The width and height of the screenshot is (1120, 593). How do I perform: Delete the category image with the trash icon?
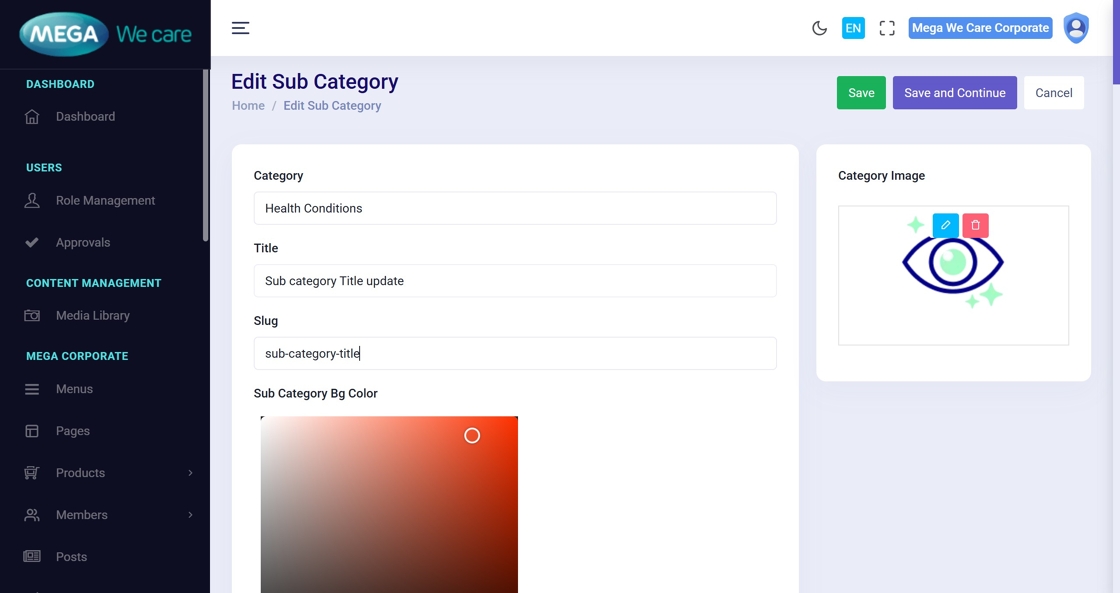[975, 225]
